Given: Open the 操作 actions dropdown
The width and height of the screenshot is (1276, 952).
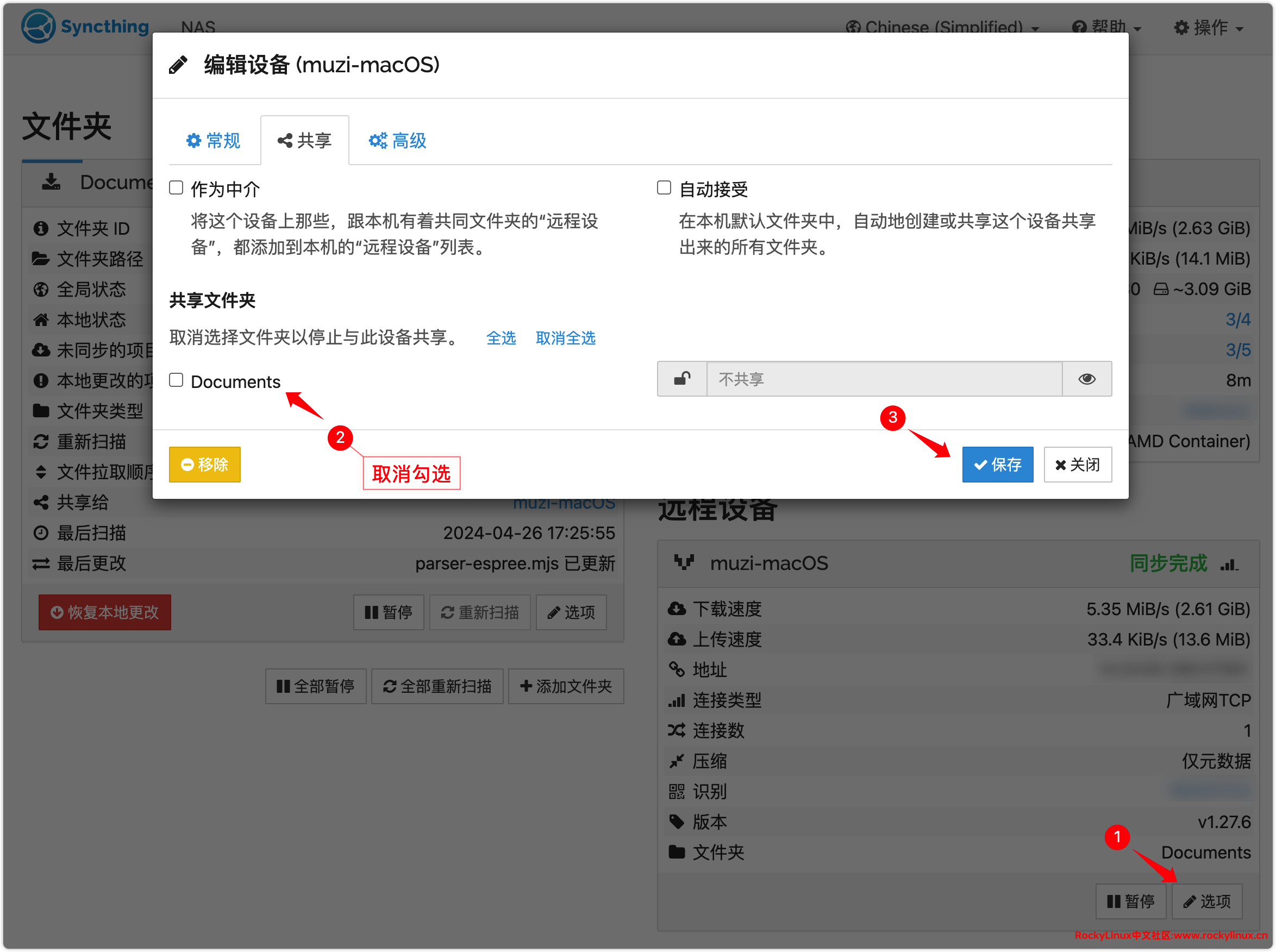Looking at the screenshot, I should click(x=1209, y=27).
